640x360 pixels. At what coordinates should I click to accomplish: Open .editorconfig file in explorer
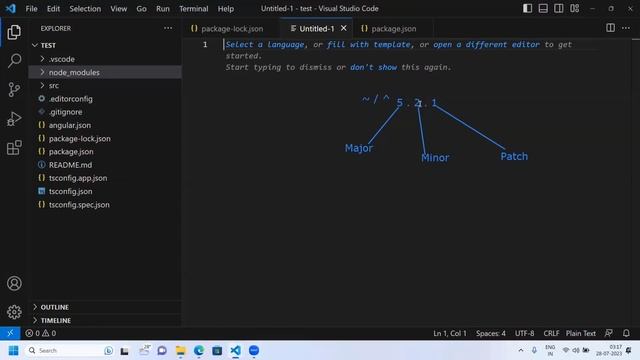coord(105,99)
